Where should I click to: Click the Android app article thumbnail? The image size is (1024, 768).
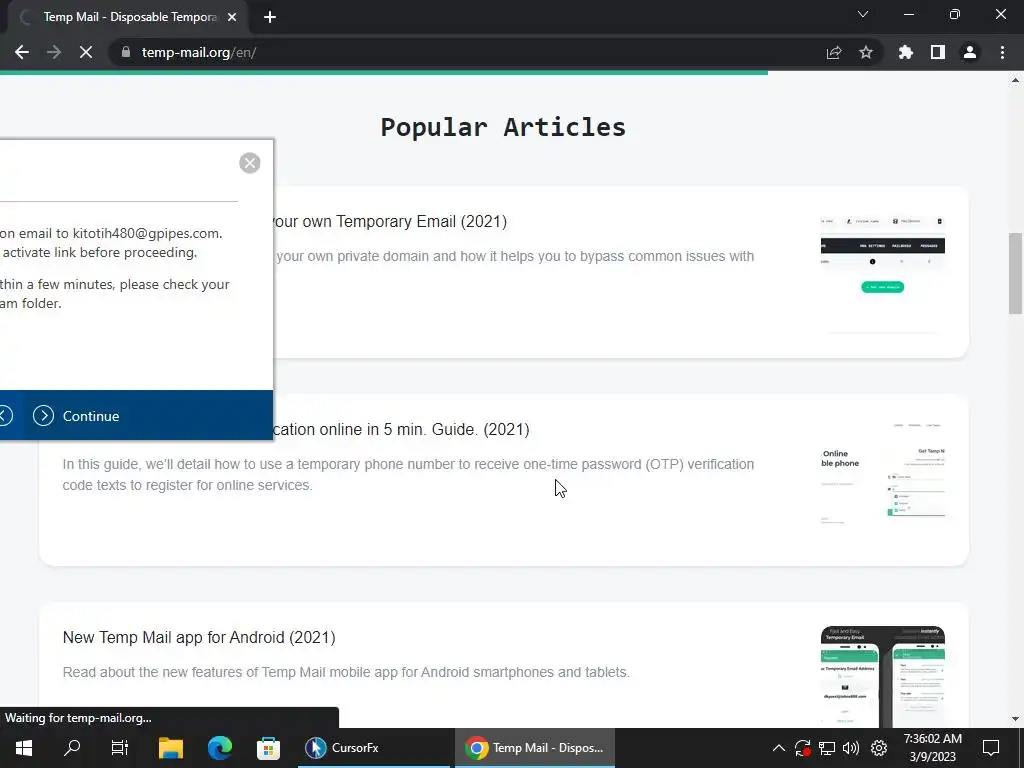click(x=882, y=677)
